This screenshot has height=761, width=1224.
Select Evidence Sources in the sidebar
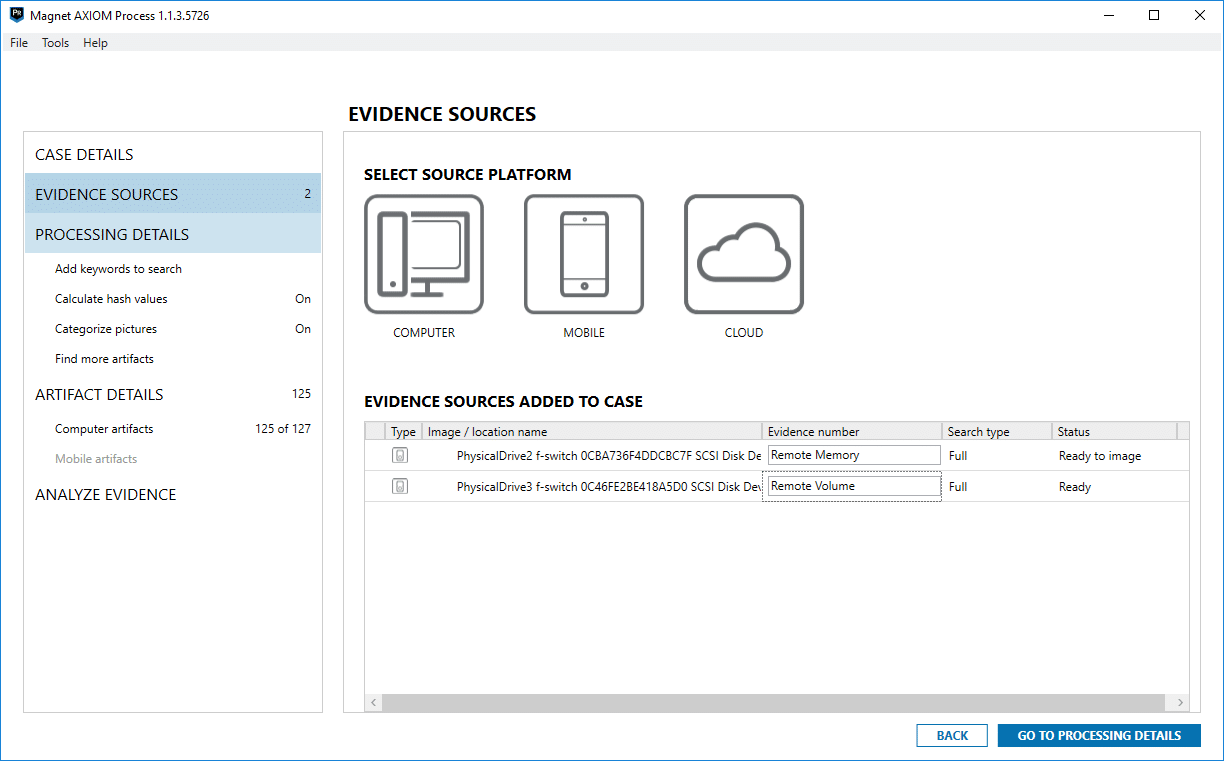tap(173, 194)
